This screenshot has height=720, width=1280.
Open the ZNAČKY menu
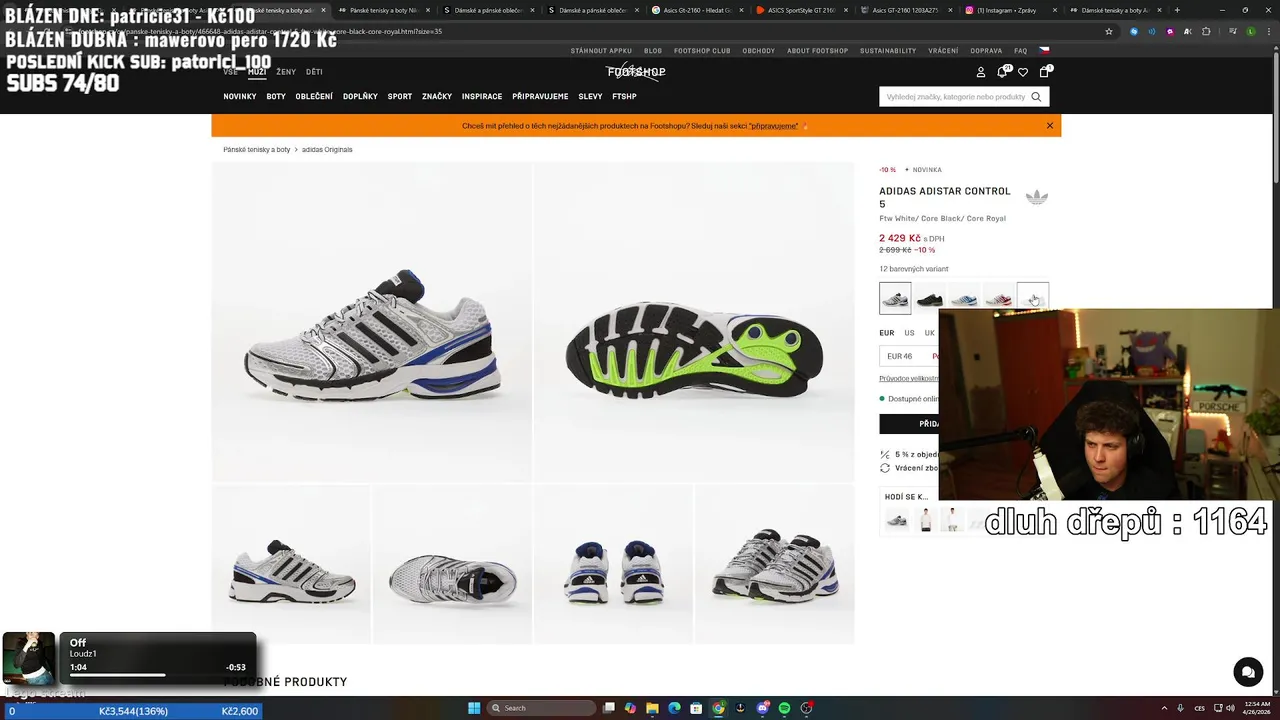437,97
